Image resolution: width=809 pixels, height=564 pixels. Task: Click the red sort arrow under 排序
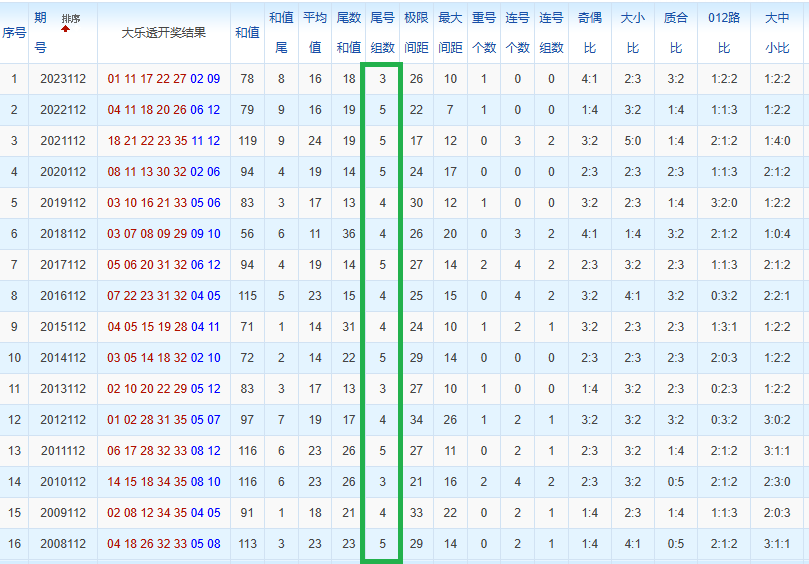[x=66, y=29]
